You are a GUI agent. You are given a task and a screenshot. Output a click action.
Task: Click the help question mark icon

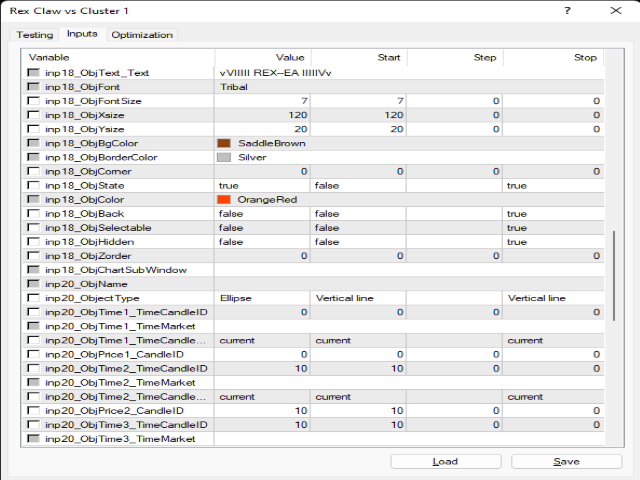(x=569, y=10)
